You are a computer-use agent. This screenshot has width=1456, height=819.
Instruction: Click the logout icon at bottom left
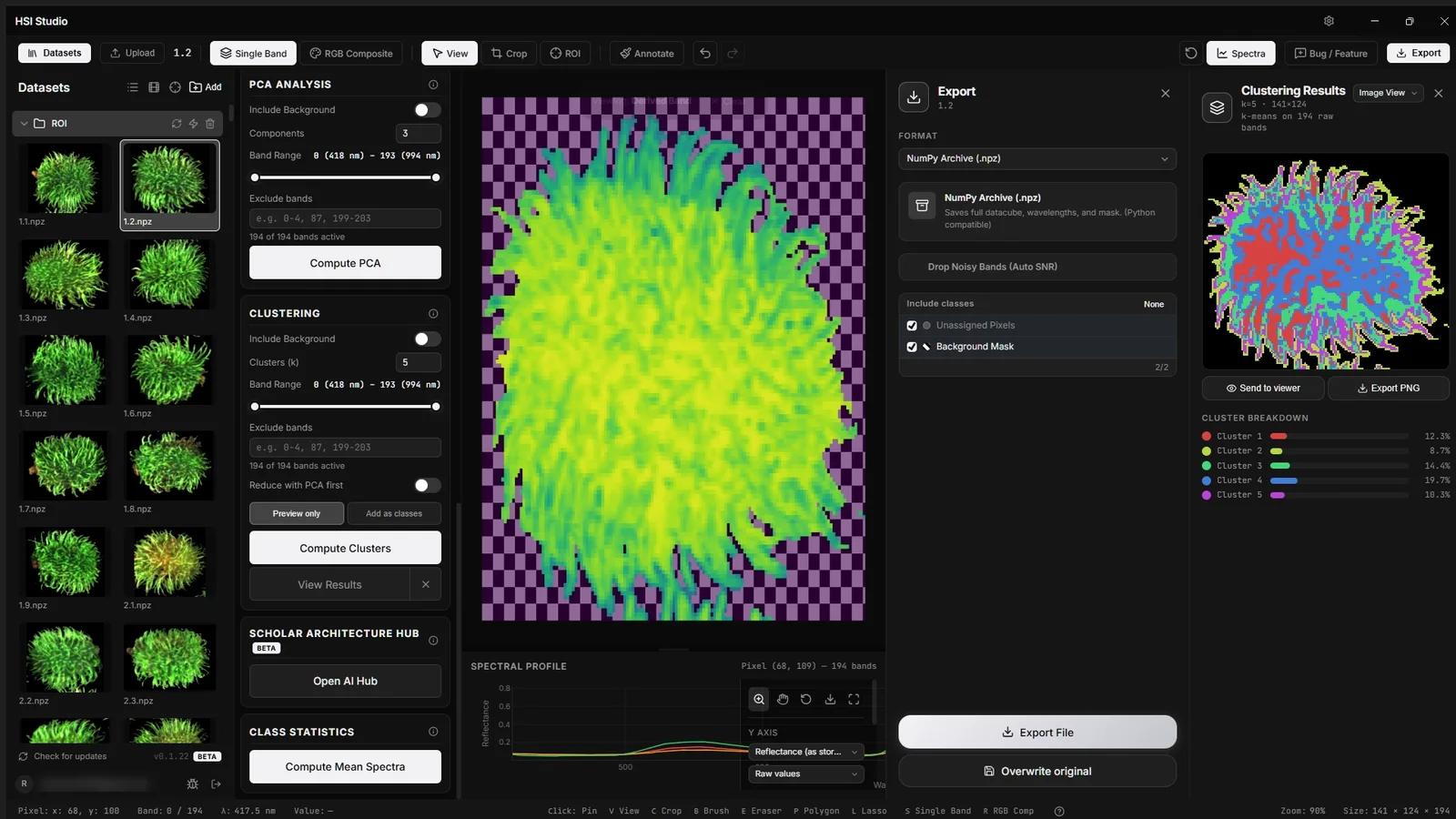[x=217, y=784]
